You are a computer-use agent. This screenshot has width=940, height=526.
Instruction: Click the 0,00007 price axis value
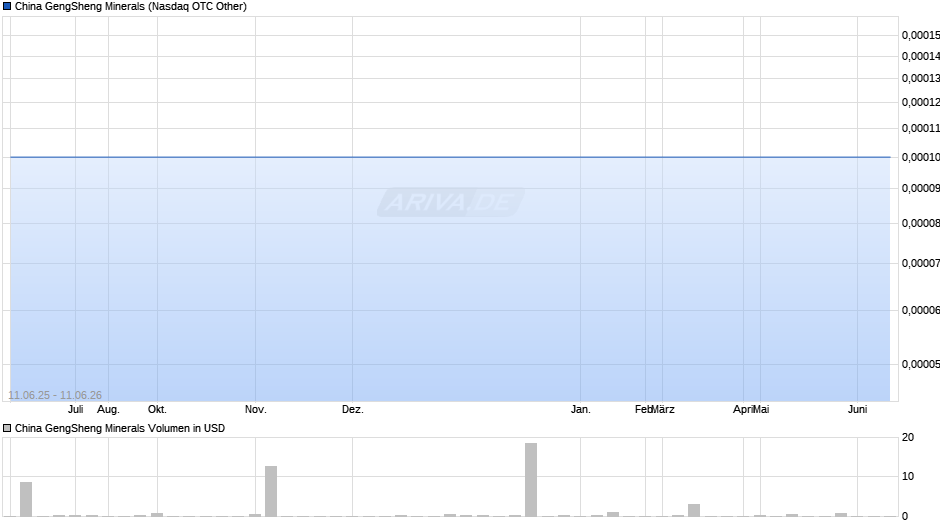pyautogui.click(x=921, y=263)
